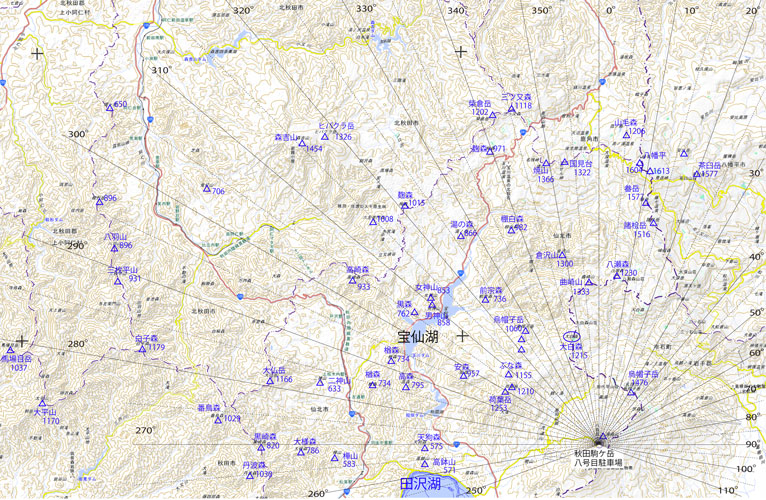Click the 270° bearing label
The width and height of the screenshot is (766, 500).
click(146, 430)
